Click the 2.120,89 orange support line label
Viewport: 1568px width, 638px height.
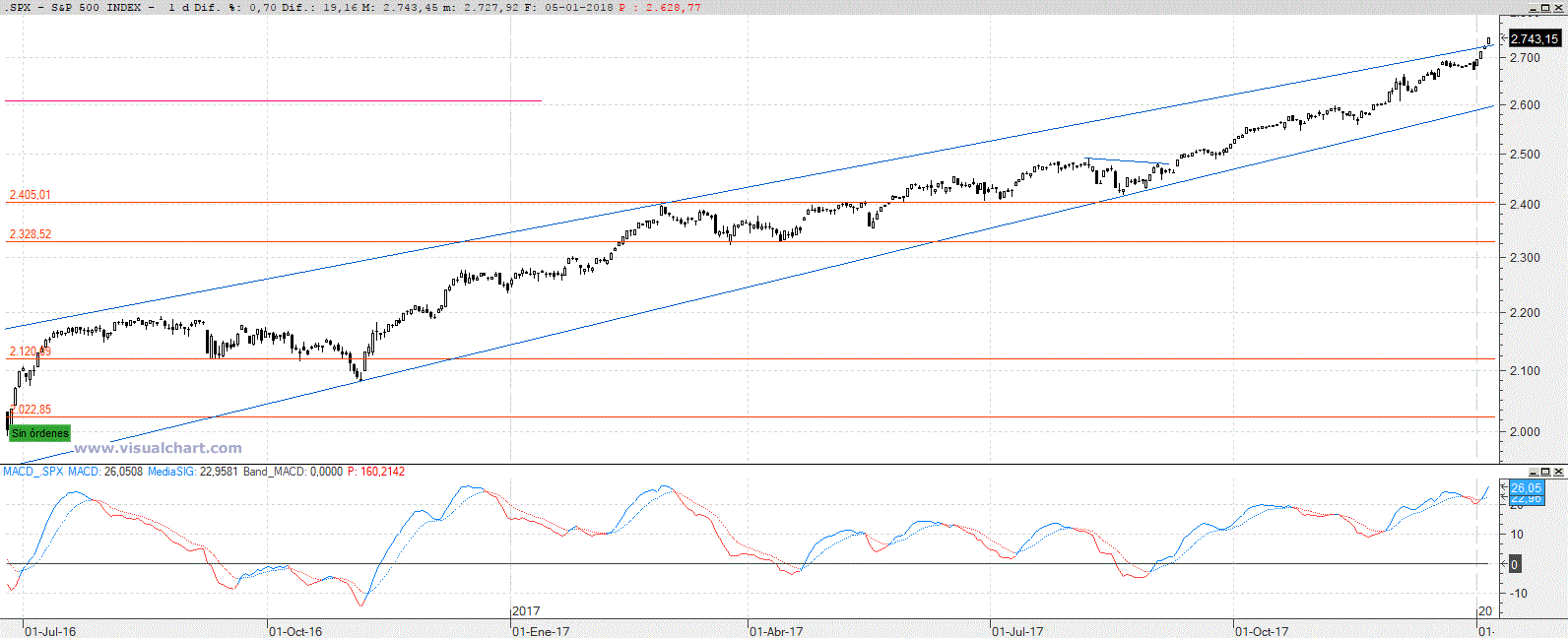click(x=28, y=351)
